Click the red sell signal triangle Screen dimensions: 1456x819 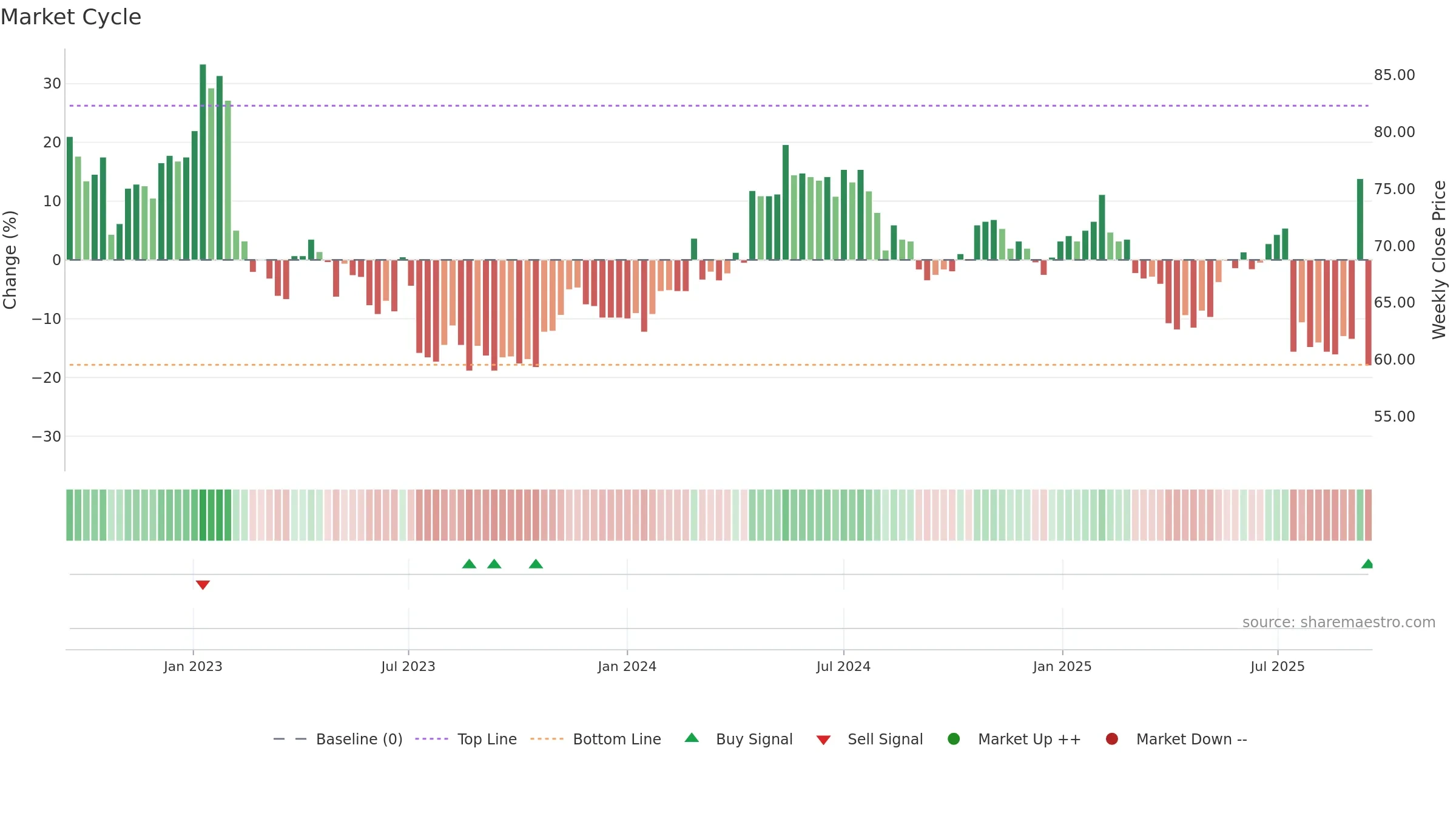click(x=203, y=585)
